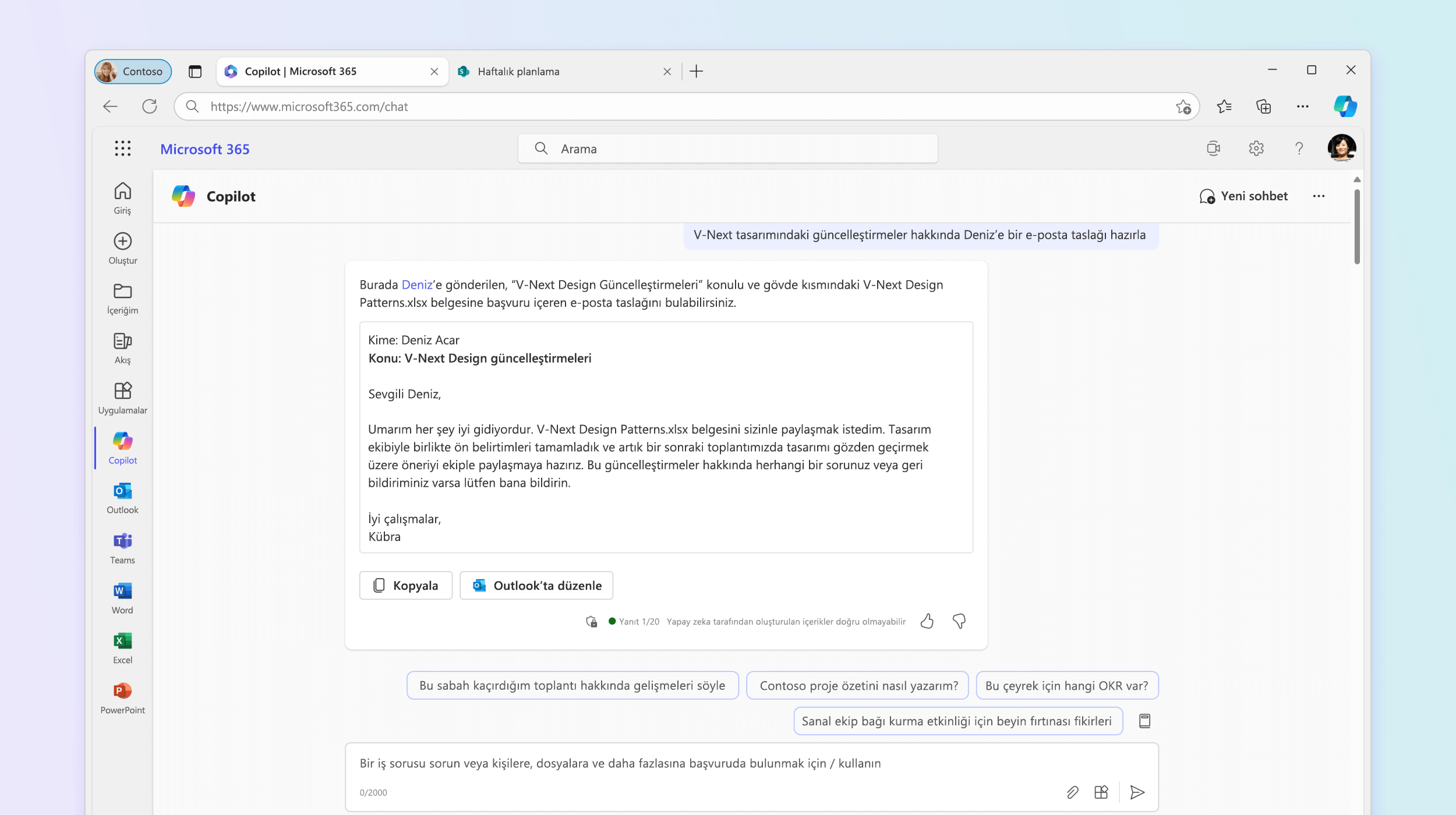Launch Teams from the sidebar
Screen dimensions: 1456x815
point(122,548)
